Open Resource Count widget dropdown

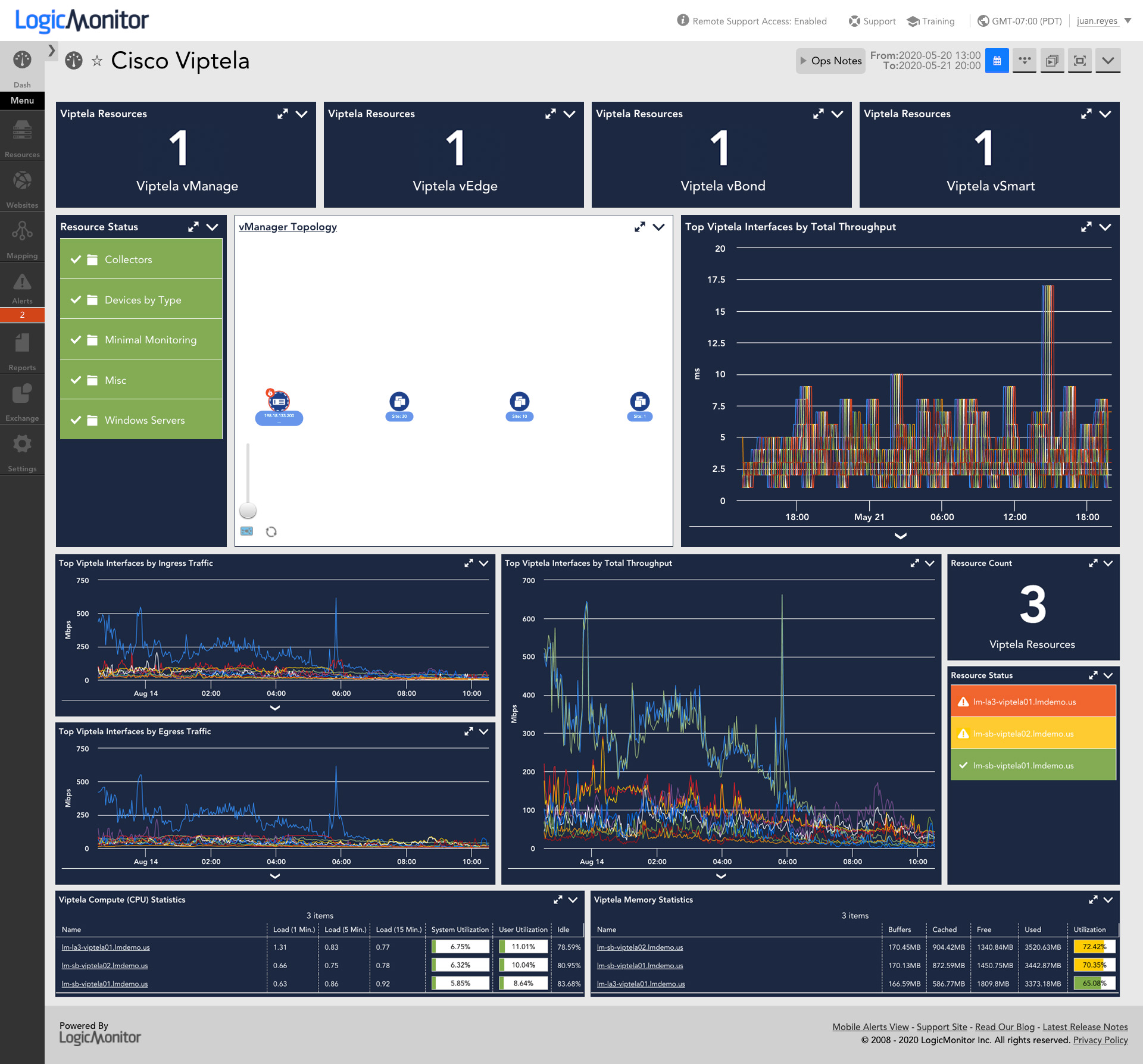1108,563
